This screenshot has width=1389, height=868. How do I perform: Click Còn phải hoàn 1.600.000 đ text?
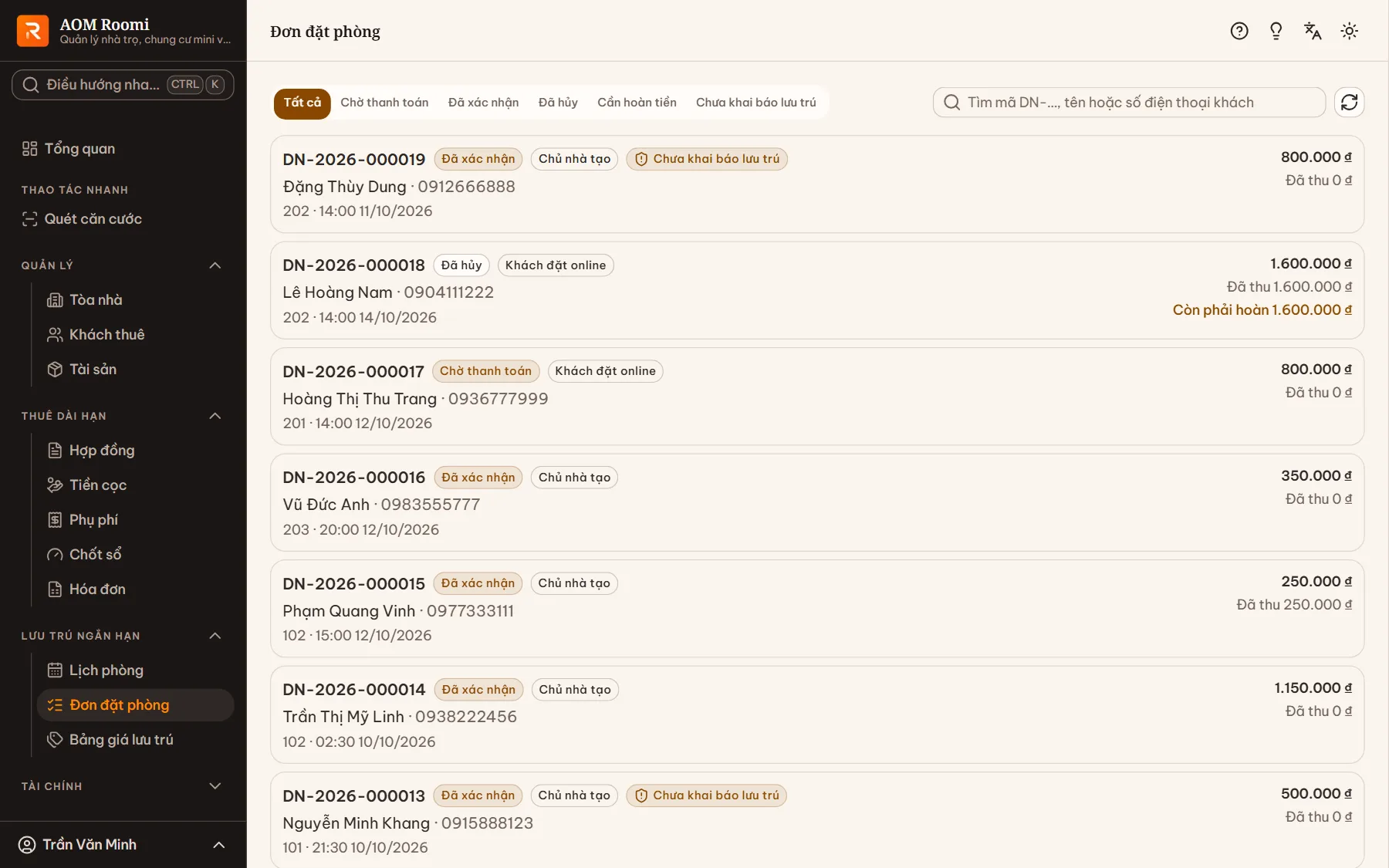tap(1262, 310)
